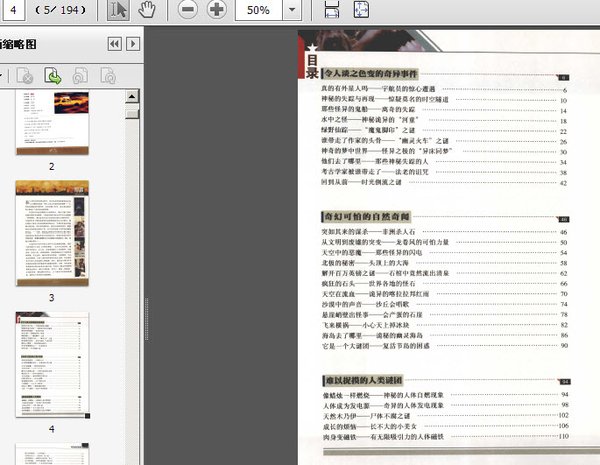Image resolution: width=600 pixels, height=465 pixels.
Task: Click the green-arrow extract page icon
Action: tap(53, 75)
